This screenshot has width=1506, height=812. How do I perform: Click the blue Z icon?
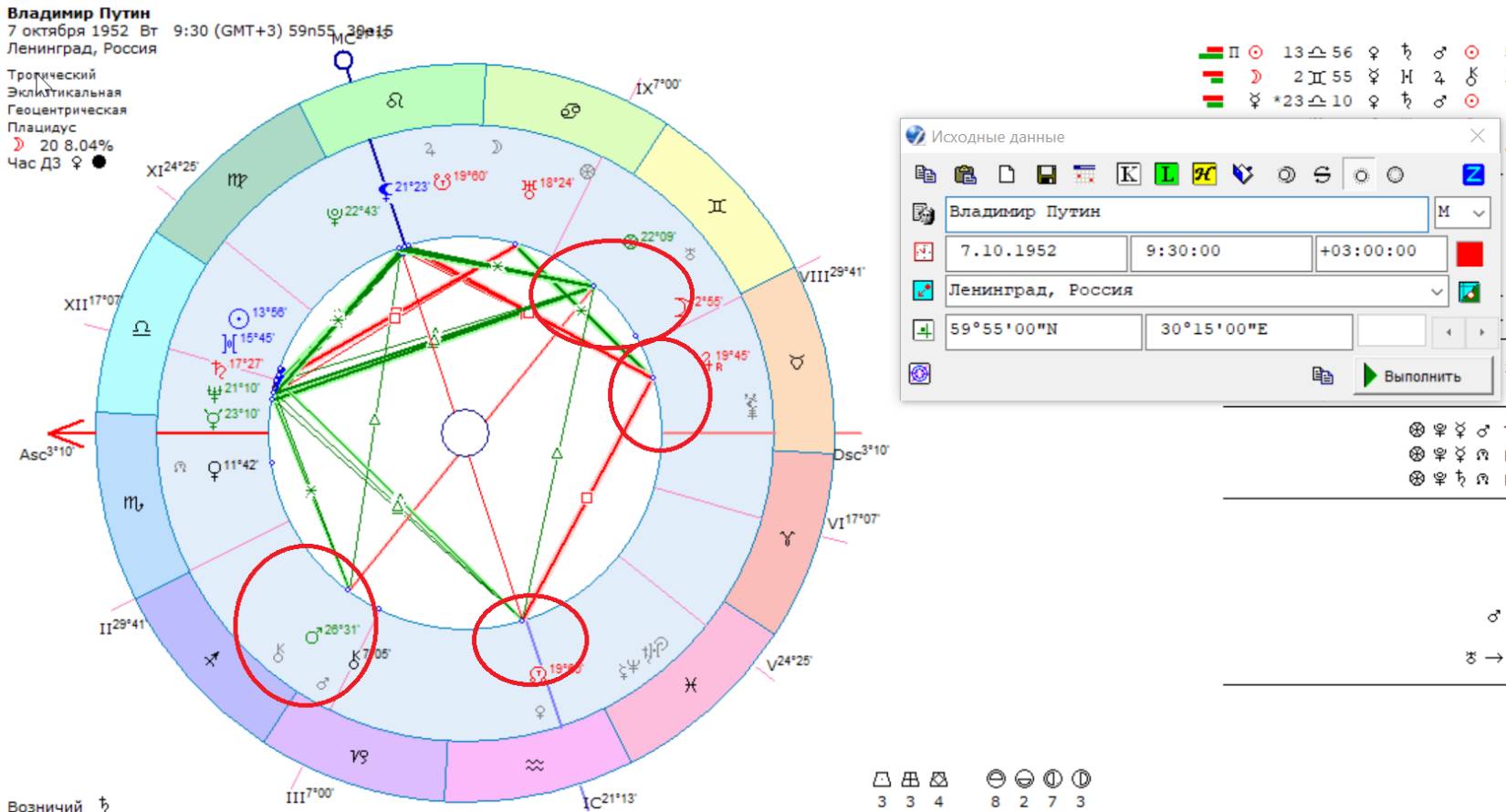click(x=1472, y=174)
